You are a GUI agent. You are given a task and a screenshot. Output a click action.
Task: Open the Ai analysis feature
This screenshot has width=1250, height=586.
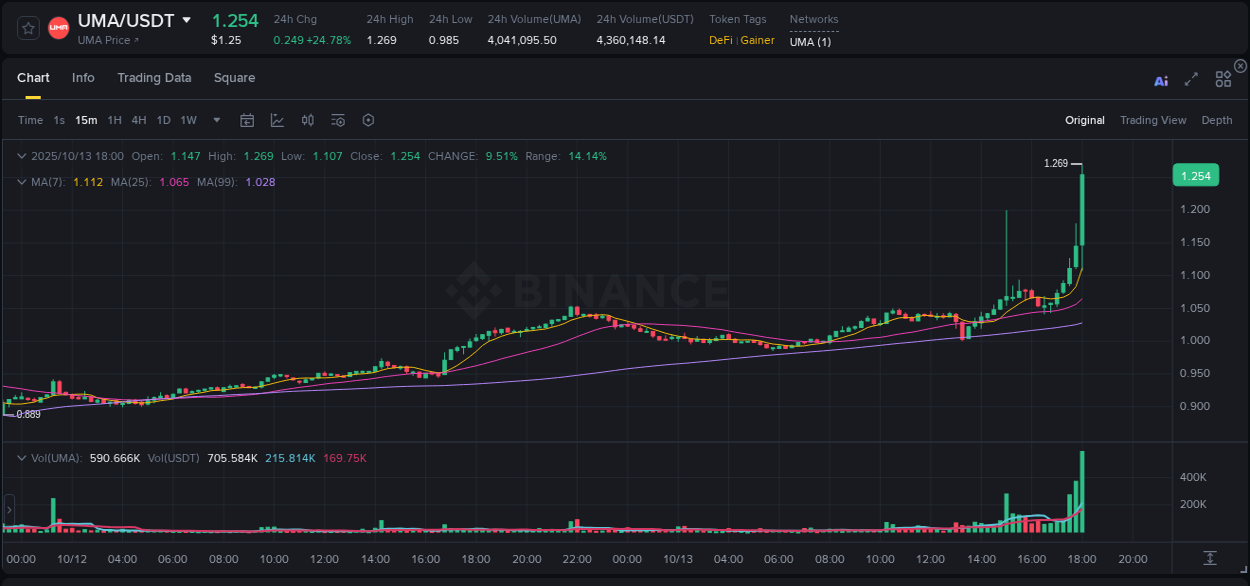tap(1161, 78)
